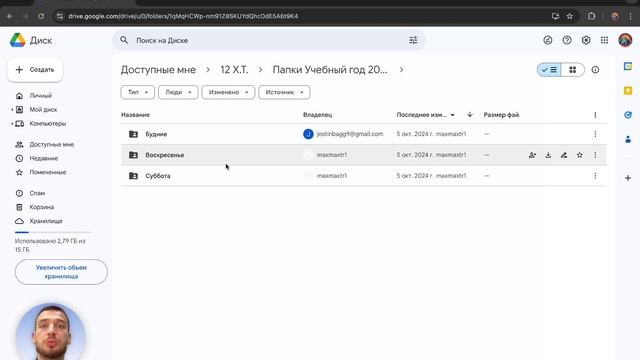
Task: Open the Settings gear icon
Action: click(x=586, y=40)
